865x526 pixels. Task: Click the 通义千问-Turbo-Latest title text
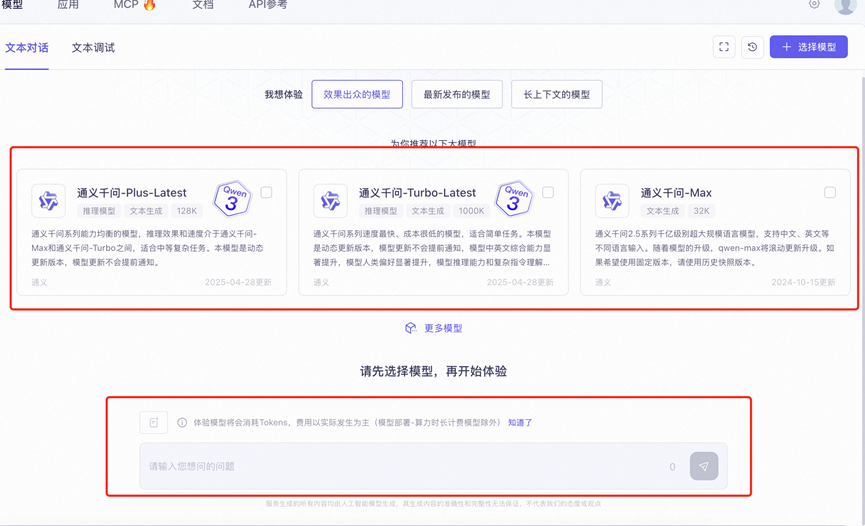[417, 193]
